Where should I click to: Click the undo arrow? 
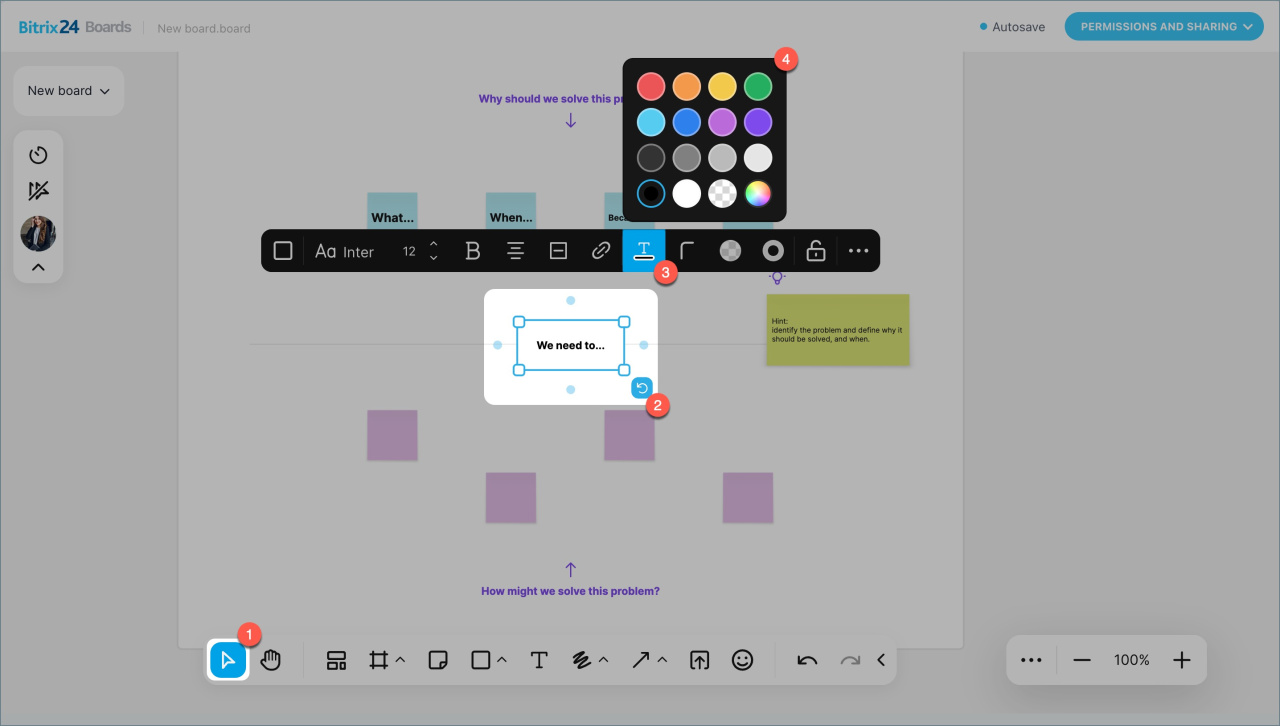point(807,660)
